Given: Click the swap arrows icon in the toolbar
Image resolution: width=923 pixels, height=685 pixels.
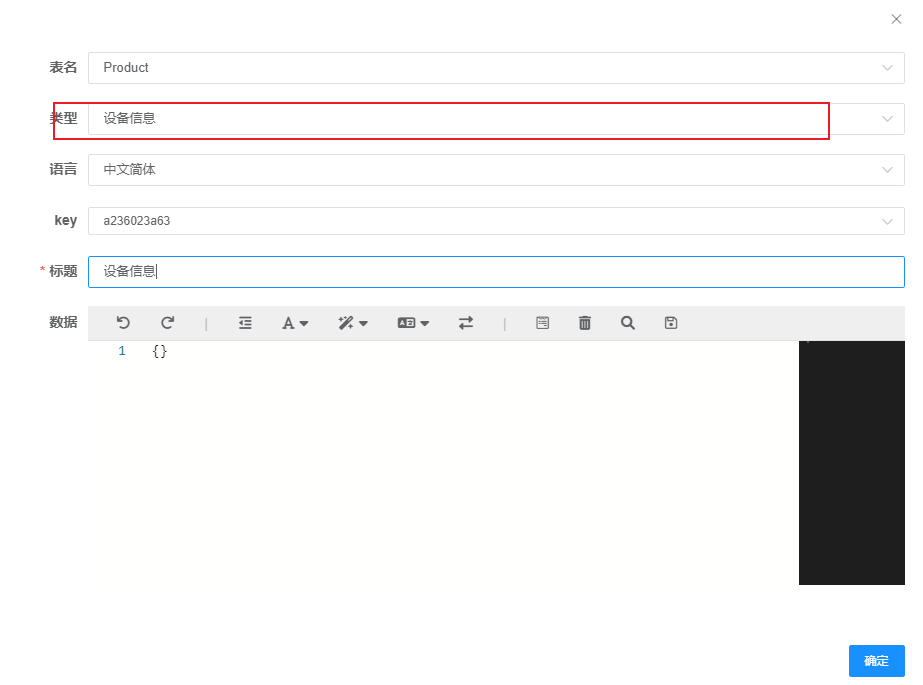Looking at the screenshot, I should 466,322.
